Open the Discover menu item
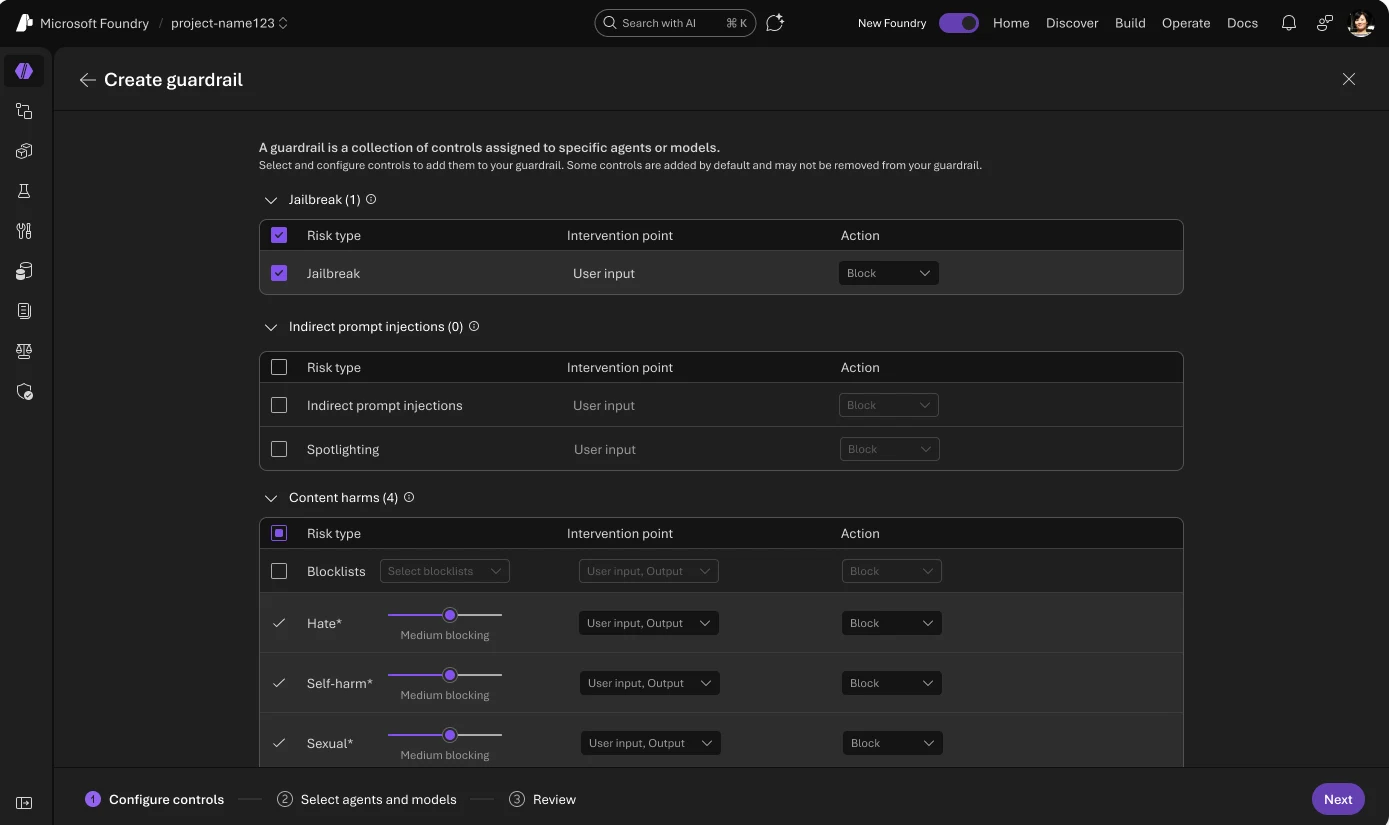1389x825 pixels. (x=1072, y=23)
